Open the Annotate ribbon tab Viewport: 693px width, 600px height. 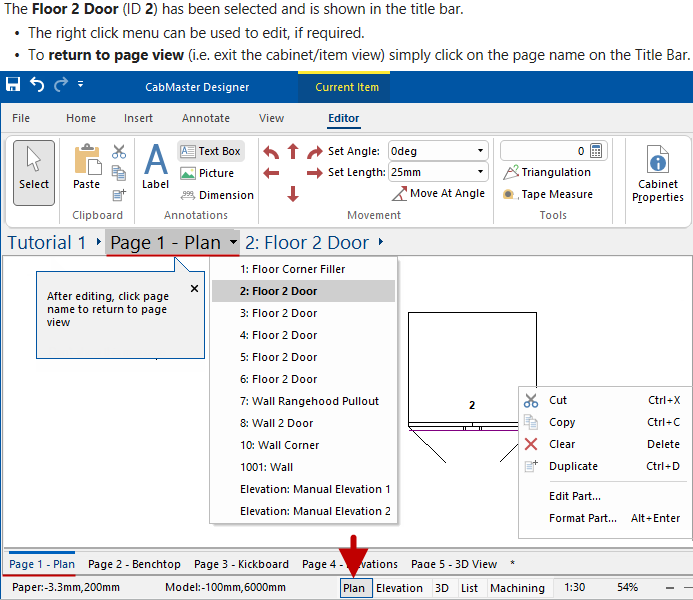click(205, 118)
